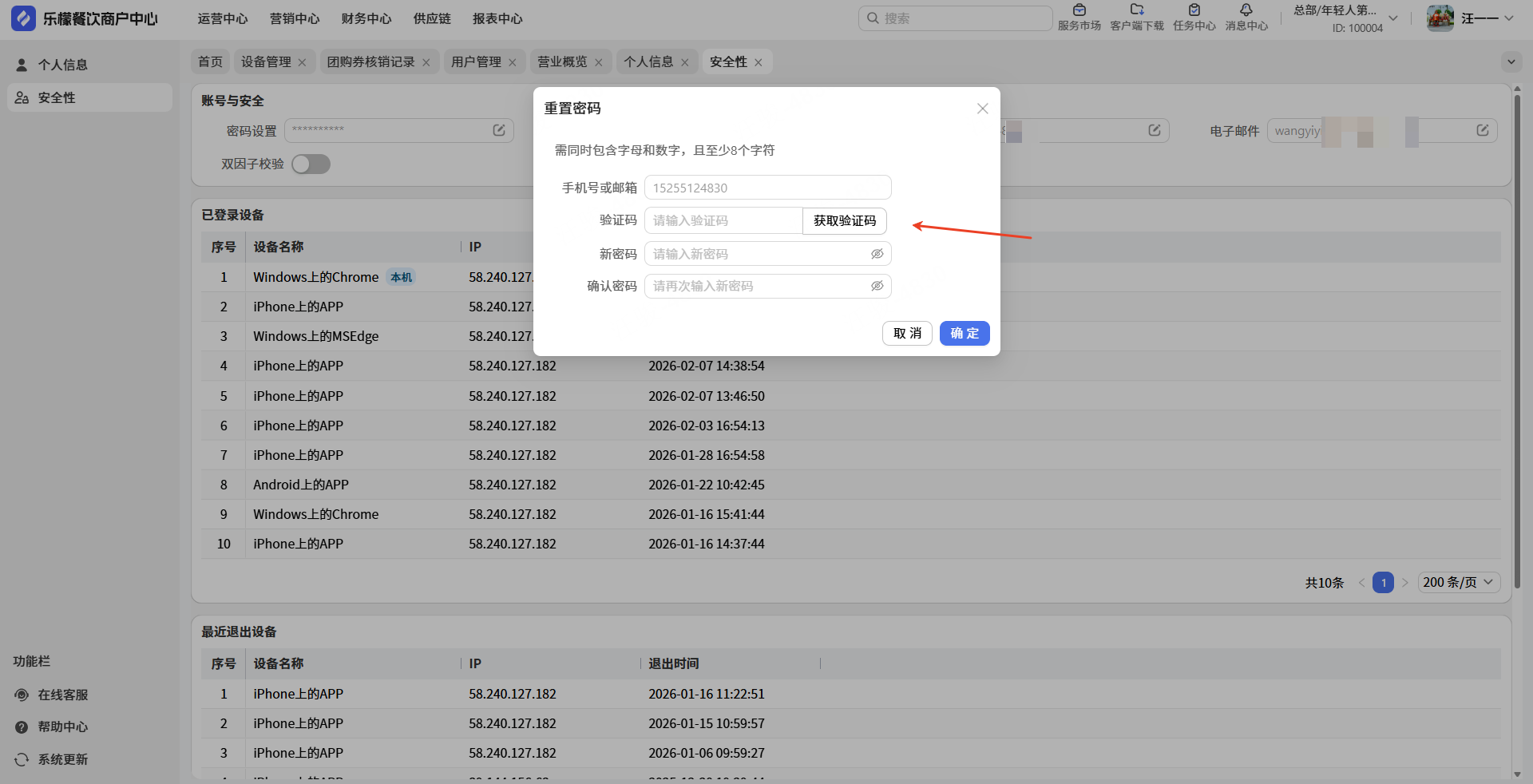Show password in 新密码 field
The image size is (1533, 784).
tap(877, 254)
